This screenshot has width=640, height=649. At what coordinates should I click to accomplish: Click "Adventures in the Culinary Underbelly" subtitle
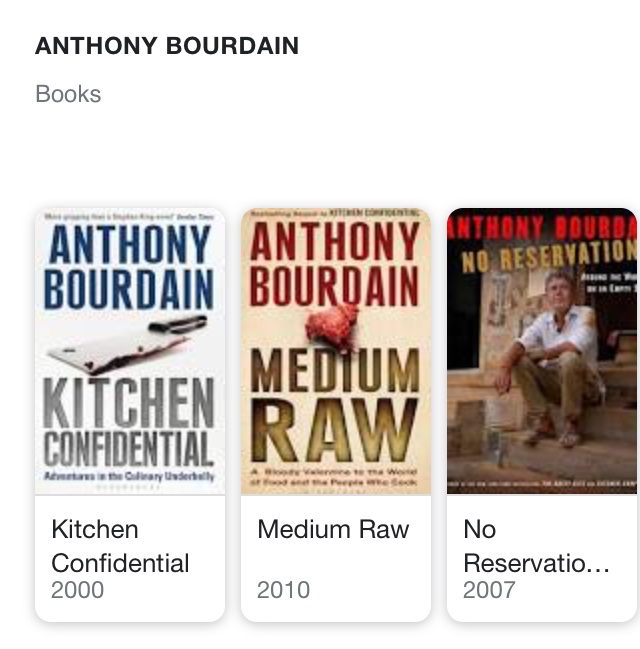[x=130, y=477]
